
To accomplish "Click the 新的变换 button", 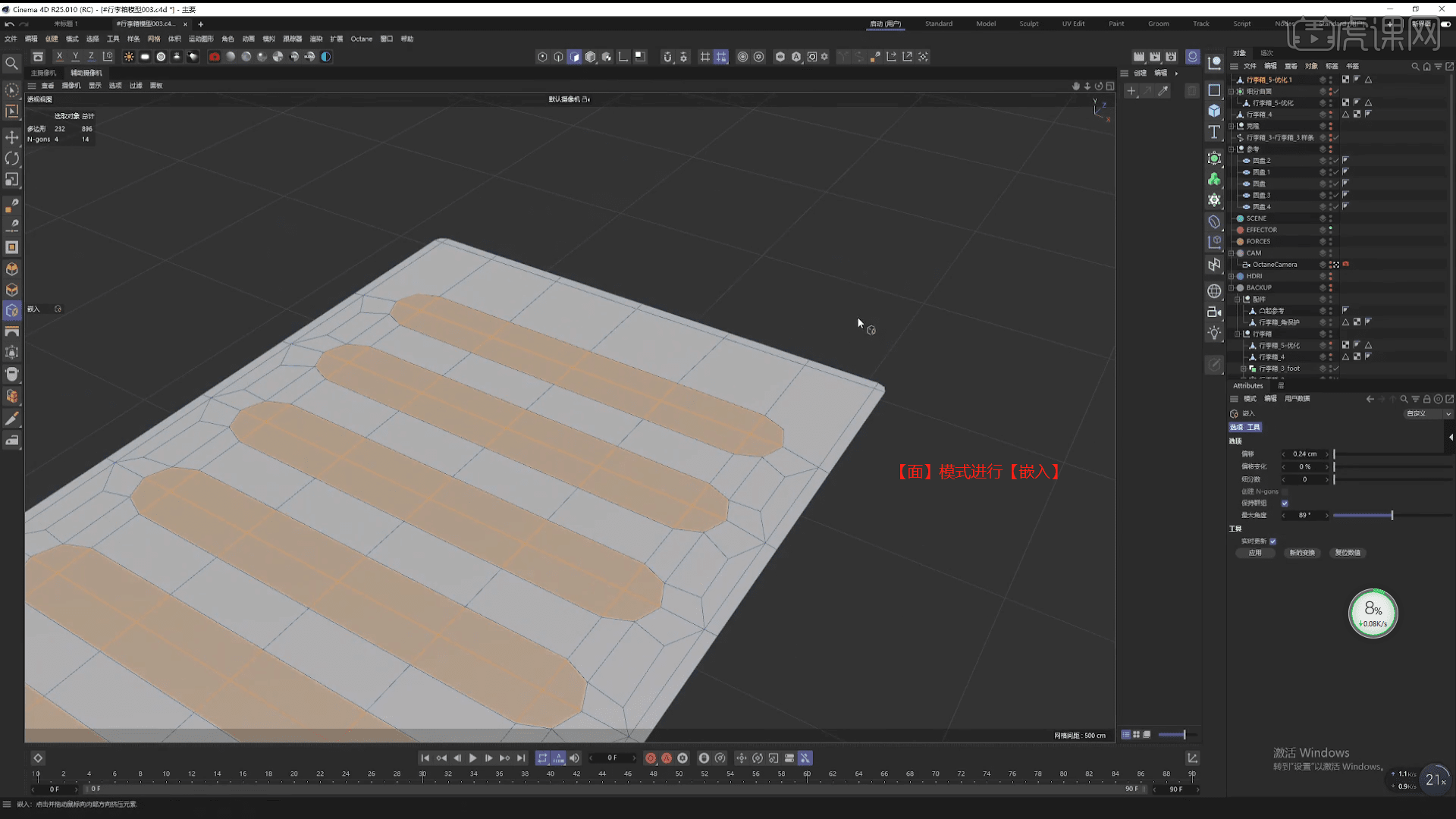I will [x=1302, y=553].
